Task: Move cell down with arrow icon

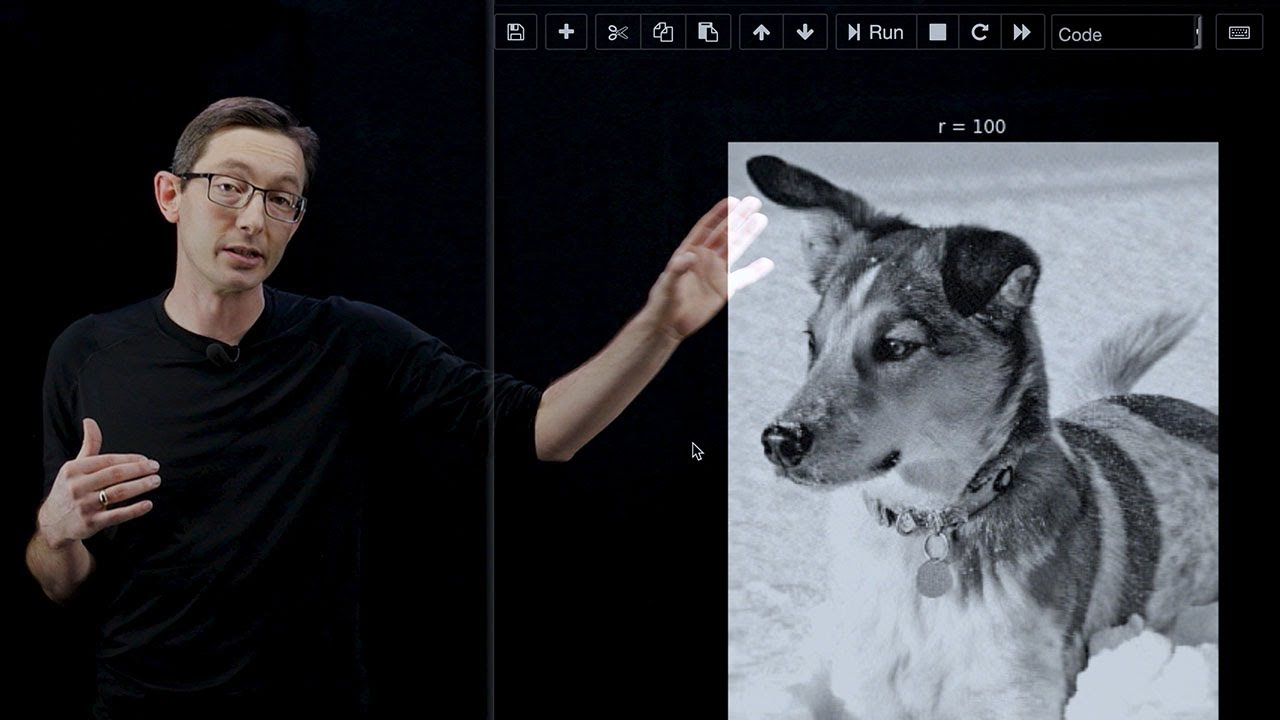Action: pyautogui.click(x=805, y=32)
